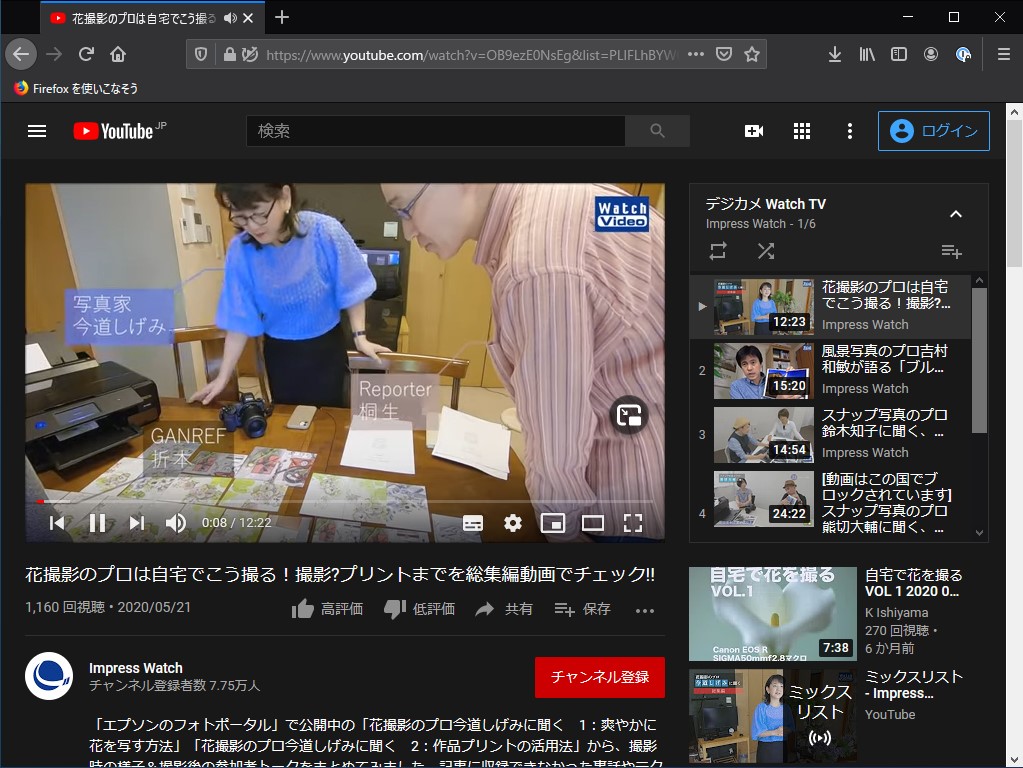1023x768 pixels.
Task: Pause the currently playing video
Action: click(x=96, y=521)
